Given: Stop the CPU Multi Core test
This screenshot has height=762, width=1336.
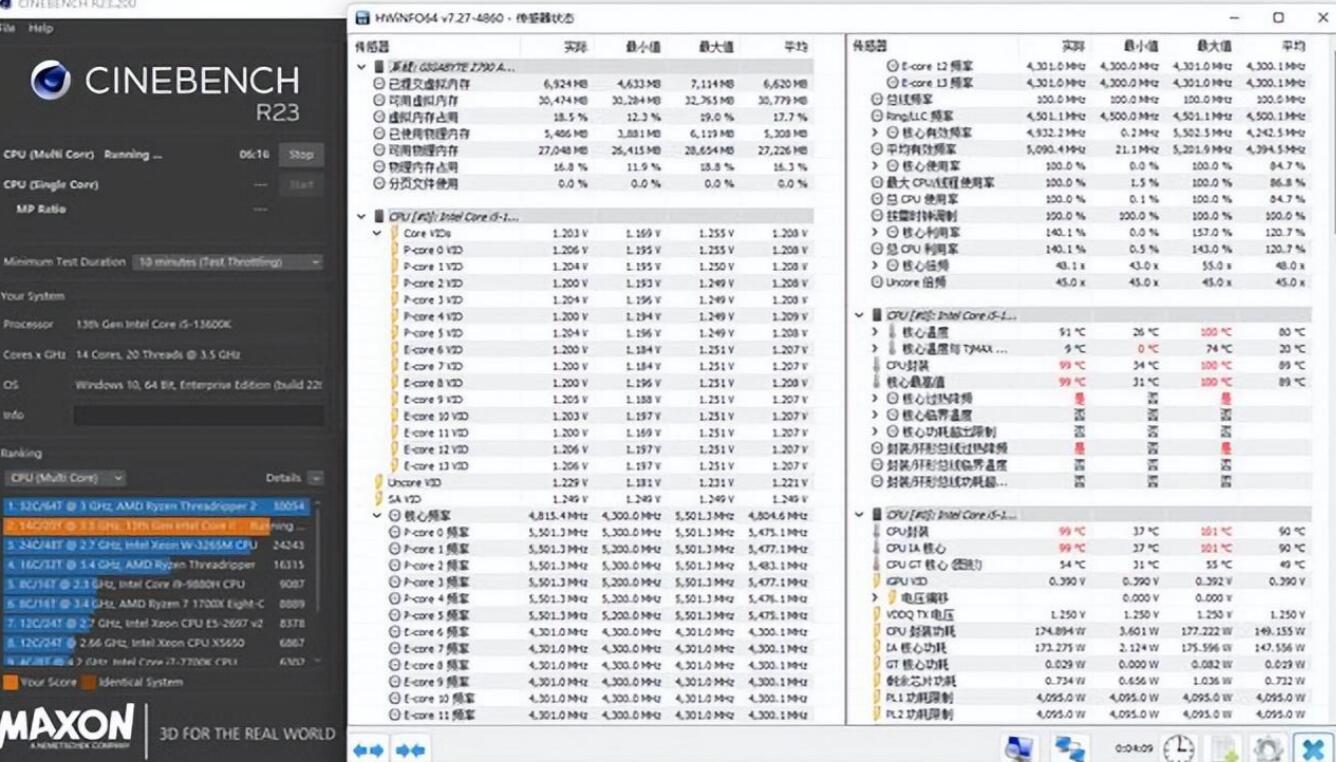Looking at the screenshot, I should pyautogui.click(x=301, y=155).
